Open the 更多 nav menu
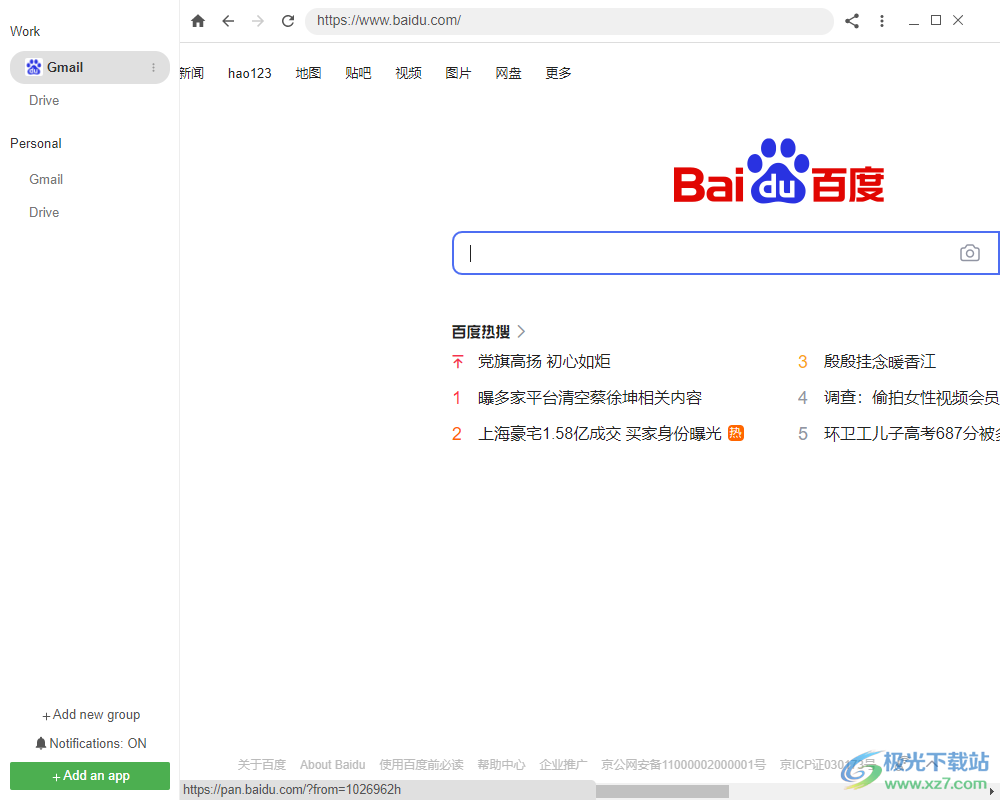This screenshot has height=800, width=1000. pos(558,73)
